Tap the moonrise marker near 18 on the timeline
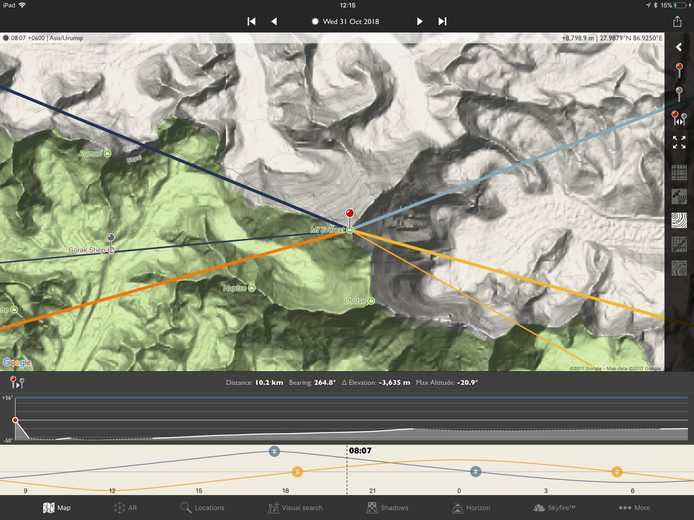Image resolution: width=694 pixels, height=520 pixels. 274,451
